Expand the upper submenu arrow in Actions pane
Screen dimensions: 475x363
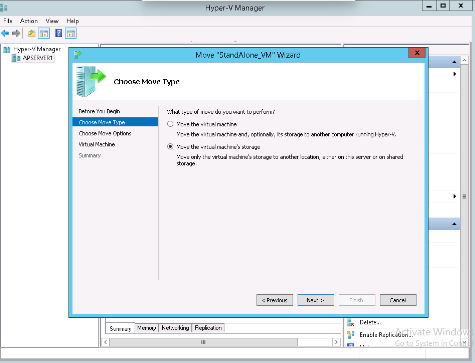[x=454, y=74]
